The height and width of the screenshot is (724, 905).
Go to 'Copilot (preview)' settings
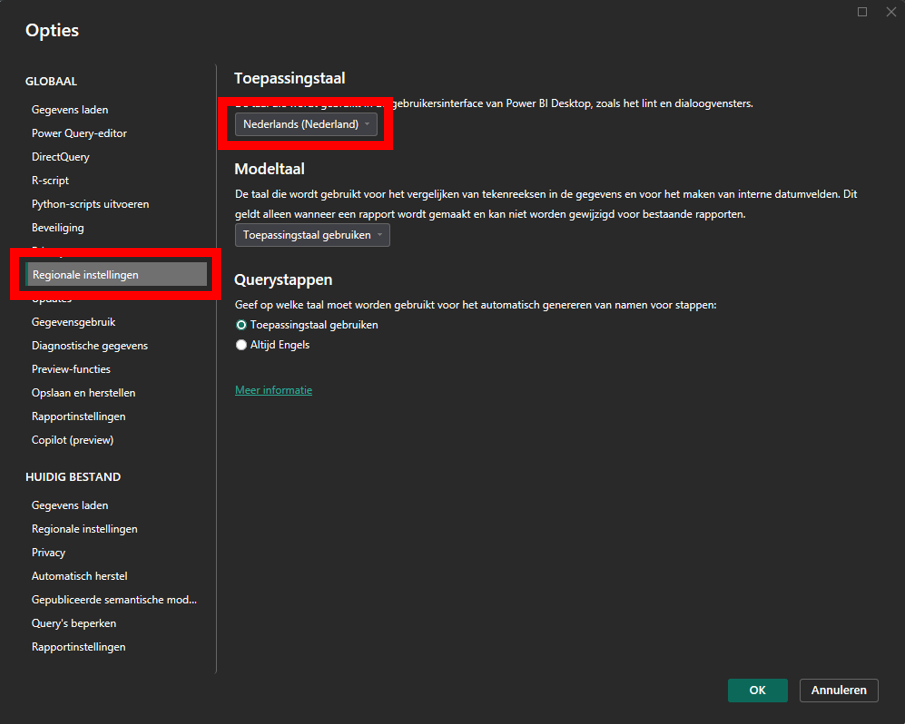72,440
